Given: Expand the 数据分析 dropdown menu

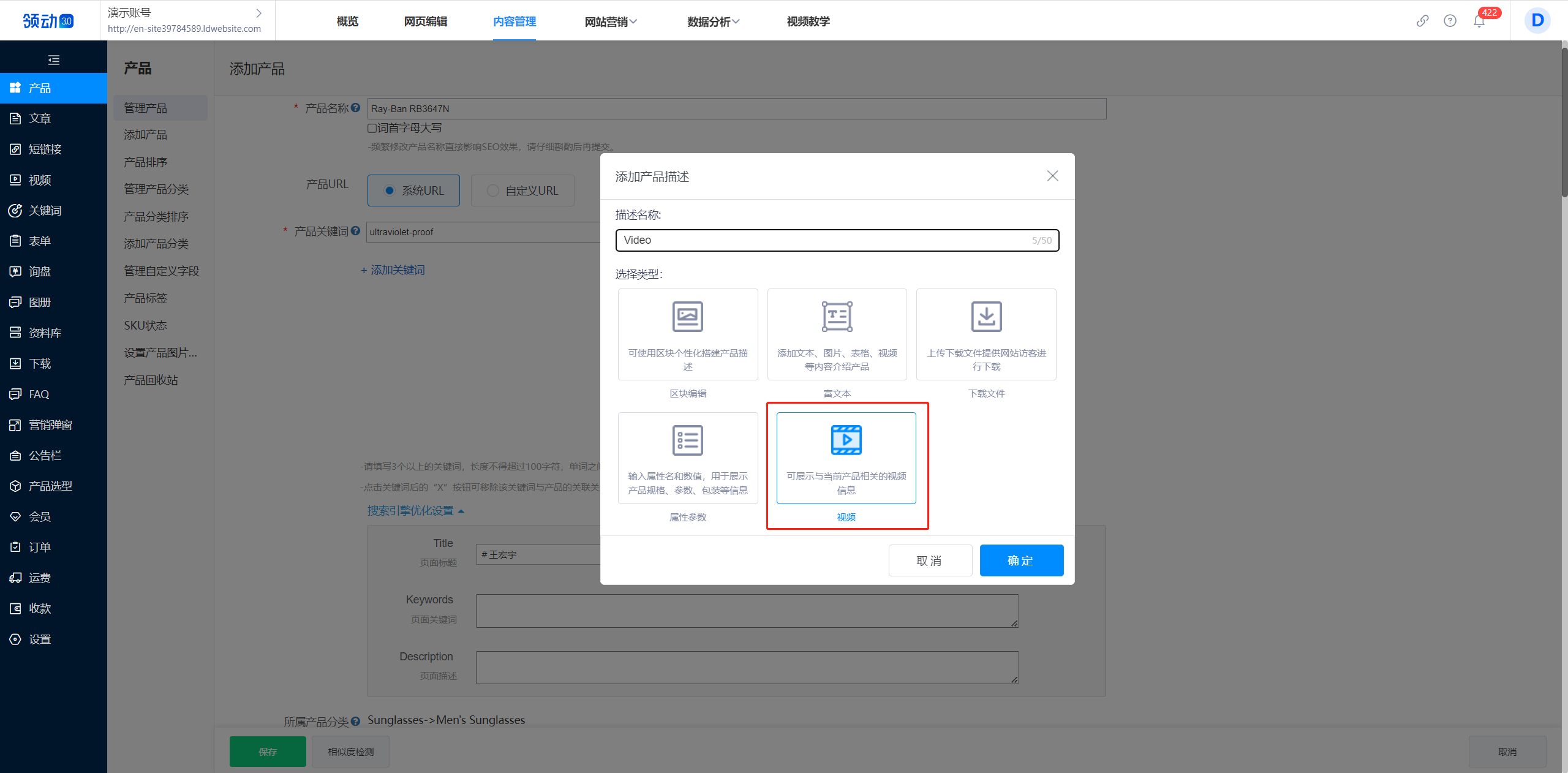Looking at the screenshot, I should [x=713, y=21].
